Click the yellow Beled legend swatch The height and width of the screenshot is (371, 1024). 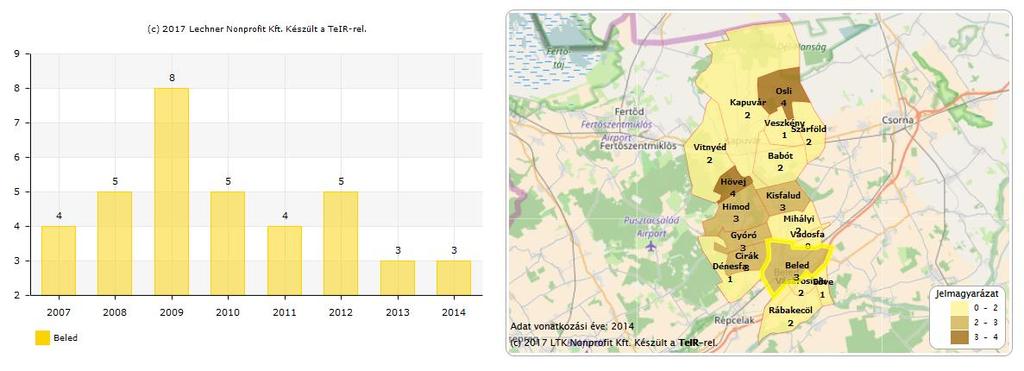pyautogui.click(x=42, y=338)
